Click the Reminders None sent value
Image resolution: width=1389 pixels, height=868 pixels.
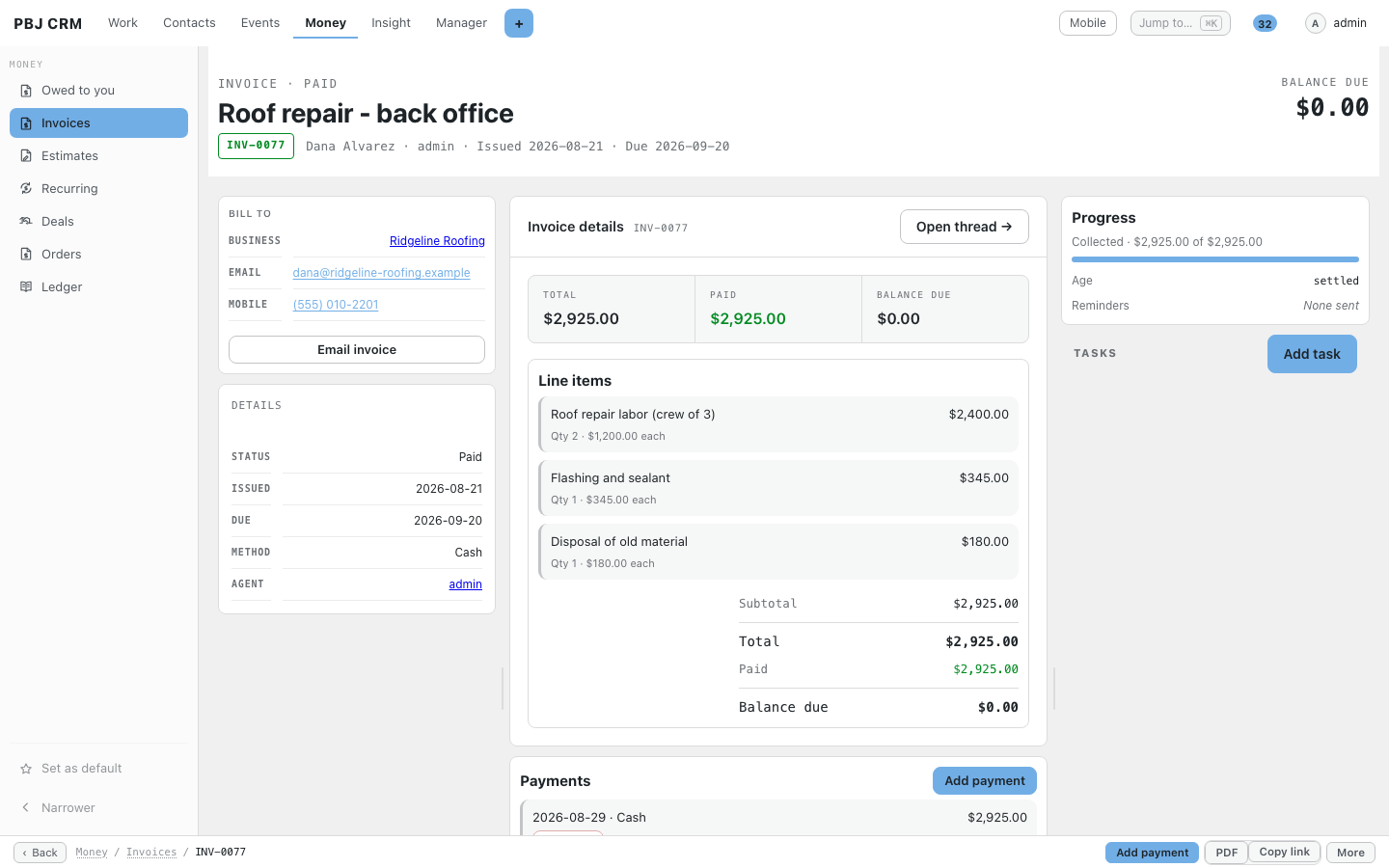1331,306
